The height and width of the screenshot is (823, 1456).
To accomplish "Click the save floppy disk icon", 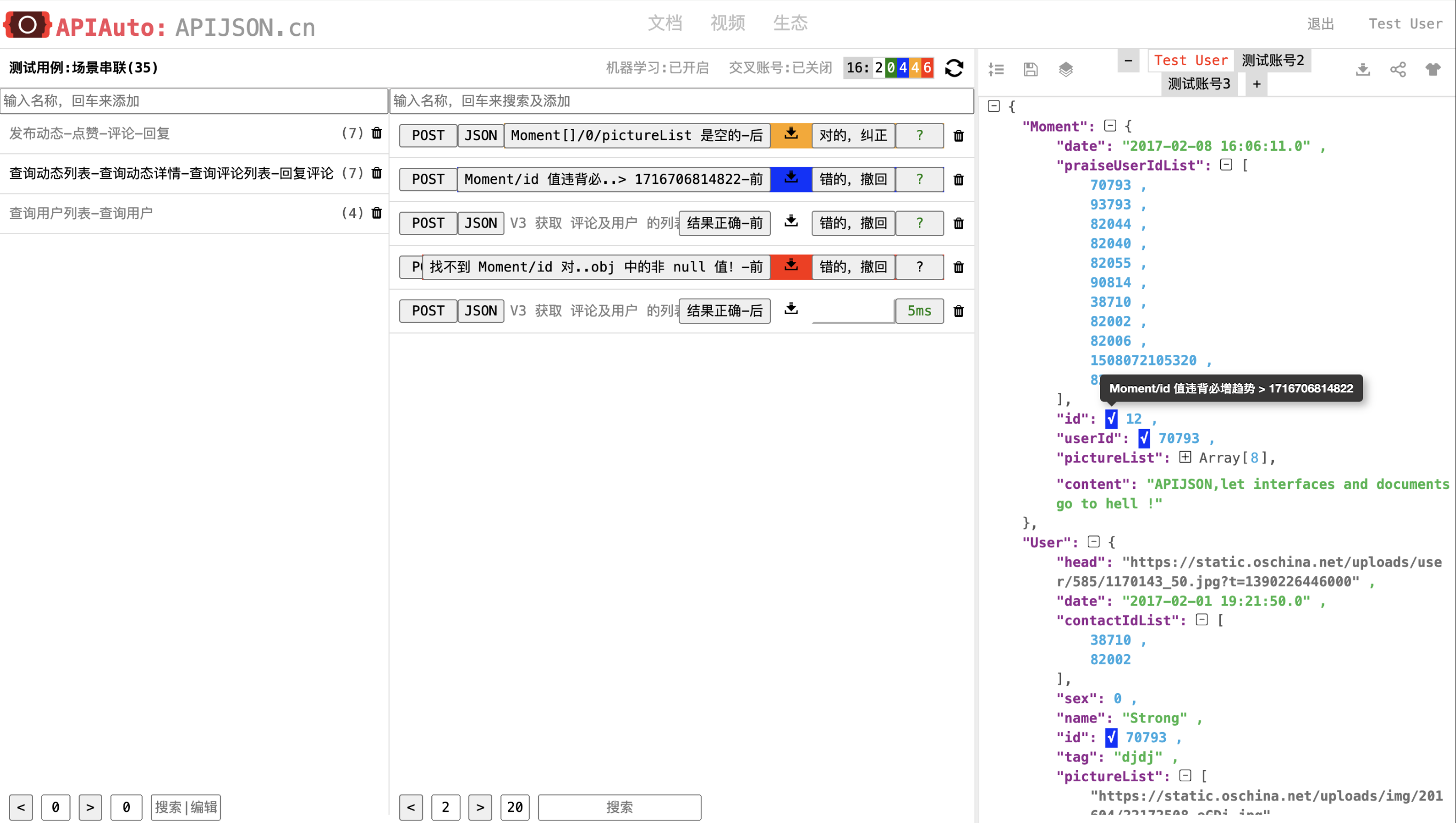I will click(x=1031, y=69).
